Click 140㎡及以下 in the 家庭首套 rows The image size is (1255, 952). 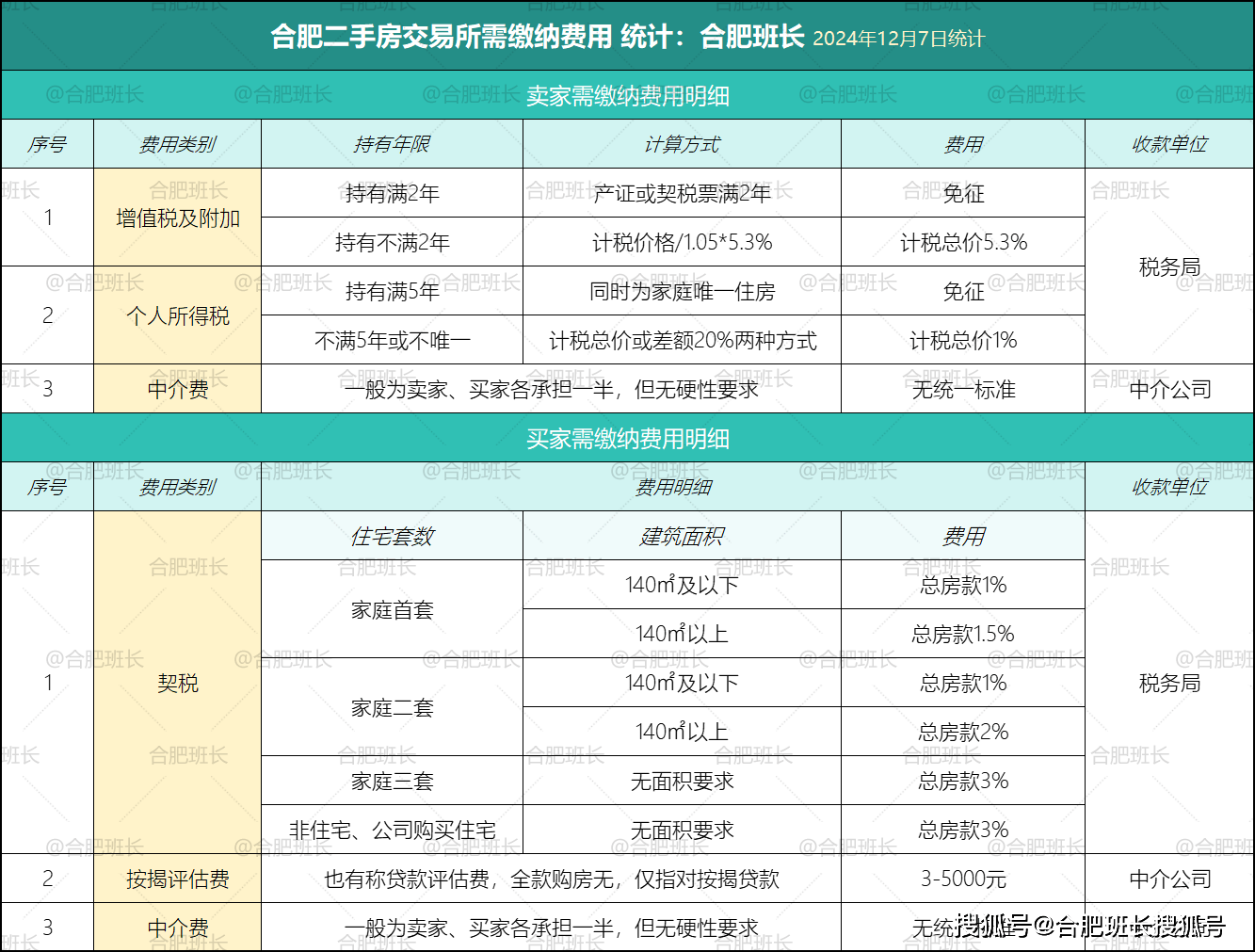[x=682, y=585]
